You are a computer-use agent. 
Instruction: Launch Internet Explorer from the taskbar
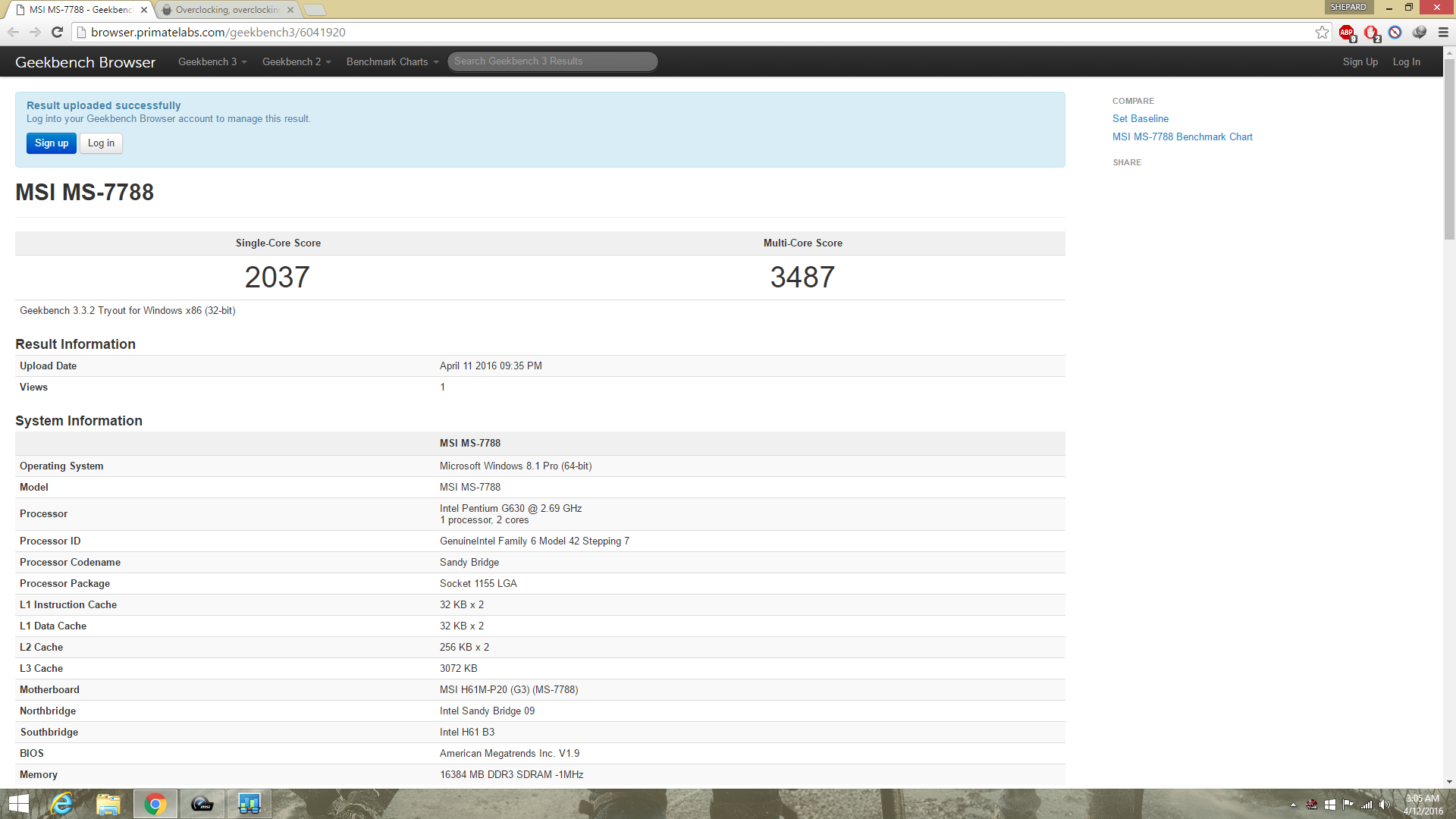(x=61, y=804)
